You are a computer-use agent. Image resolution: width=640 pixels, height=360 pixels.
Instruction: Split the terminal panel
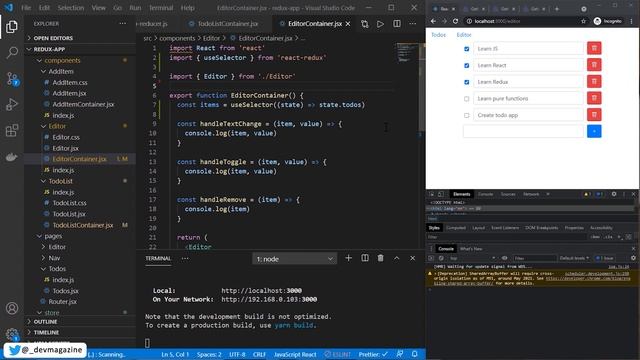tap(365, 258)
